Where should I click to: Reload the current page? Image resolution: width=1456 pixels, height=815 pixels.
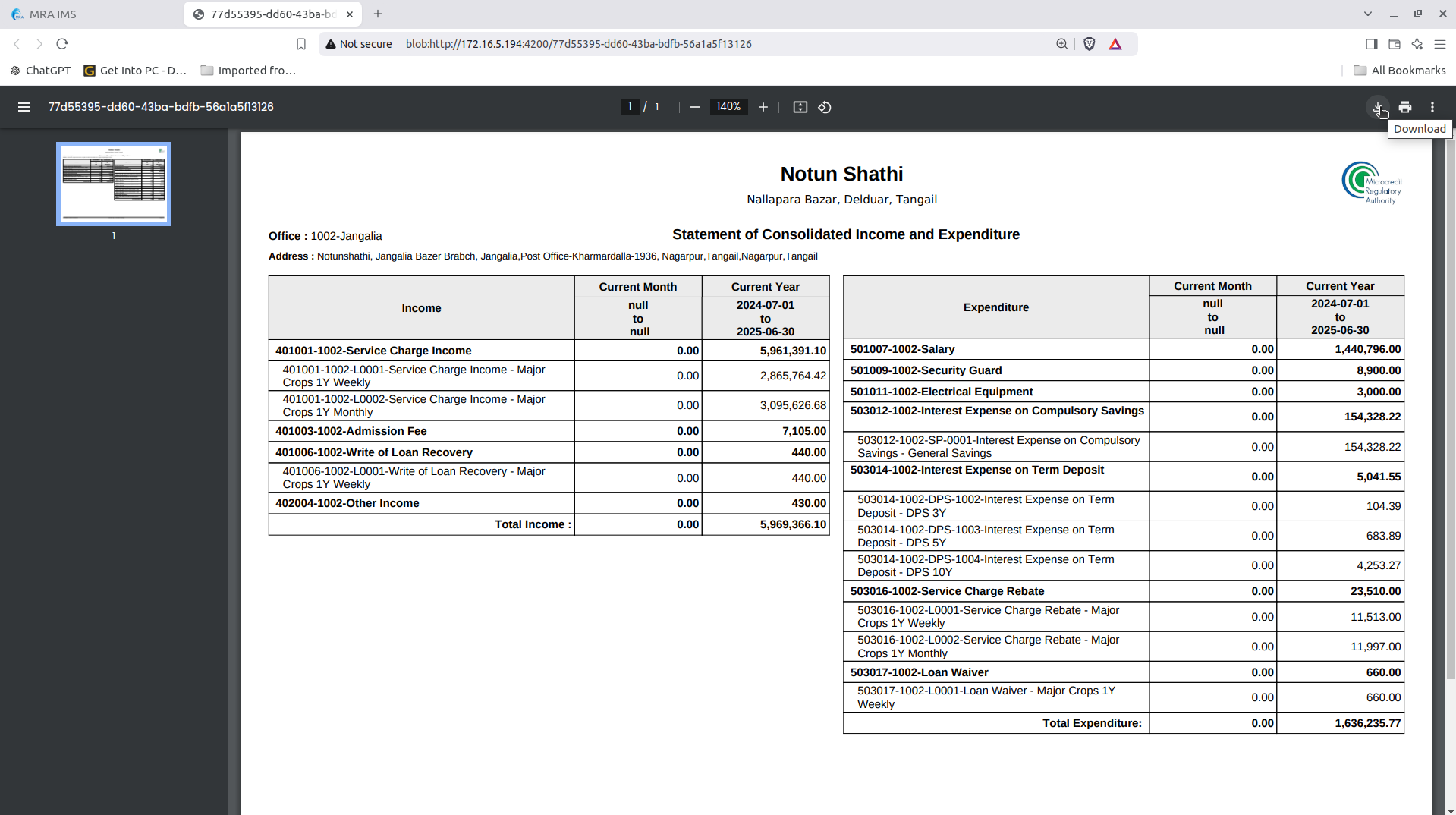pos(62,44)
